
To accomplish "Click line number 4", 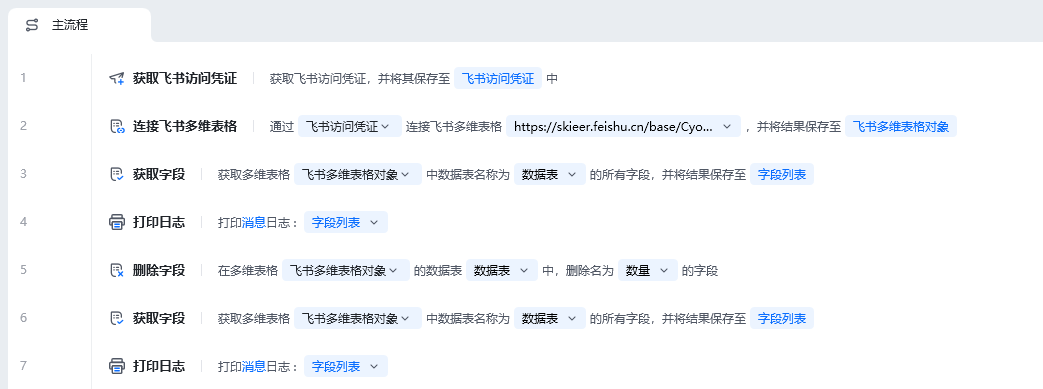I will click(23, 221).
